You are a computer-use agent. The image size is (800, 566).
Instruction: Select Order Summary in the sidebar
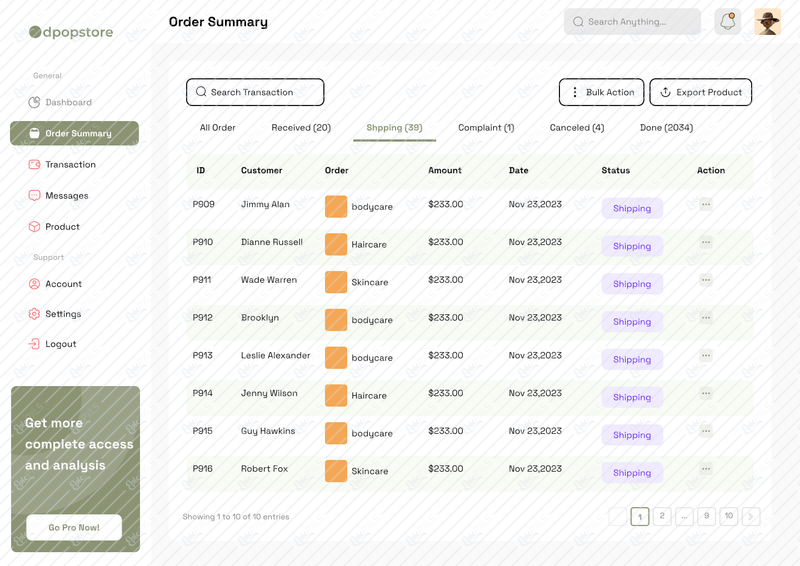tap(74, 133)
